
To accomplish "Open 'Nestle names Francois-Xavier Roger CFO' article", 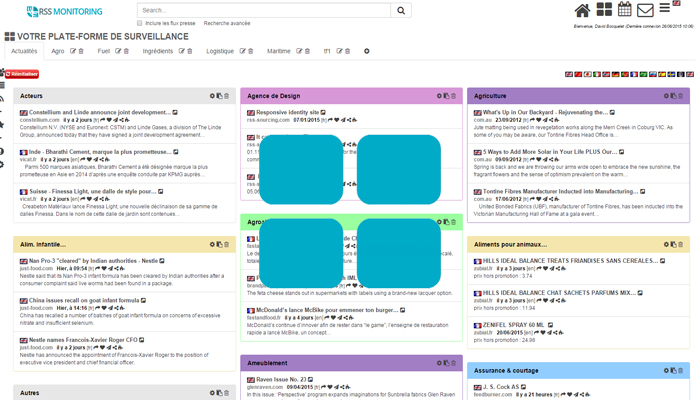I will 83,340.
